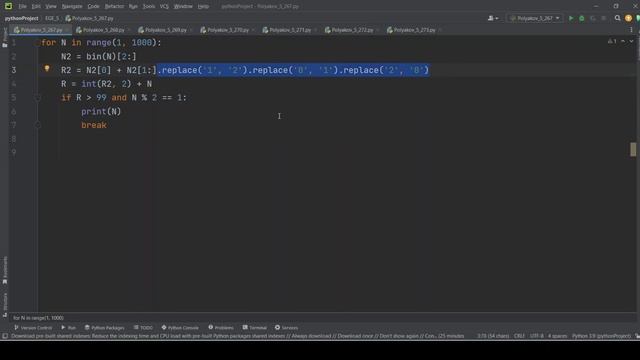Open the View menu
This screenshot has width=640, height=360.
(x=51, y=6)
